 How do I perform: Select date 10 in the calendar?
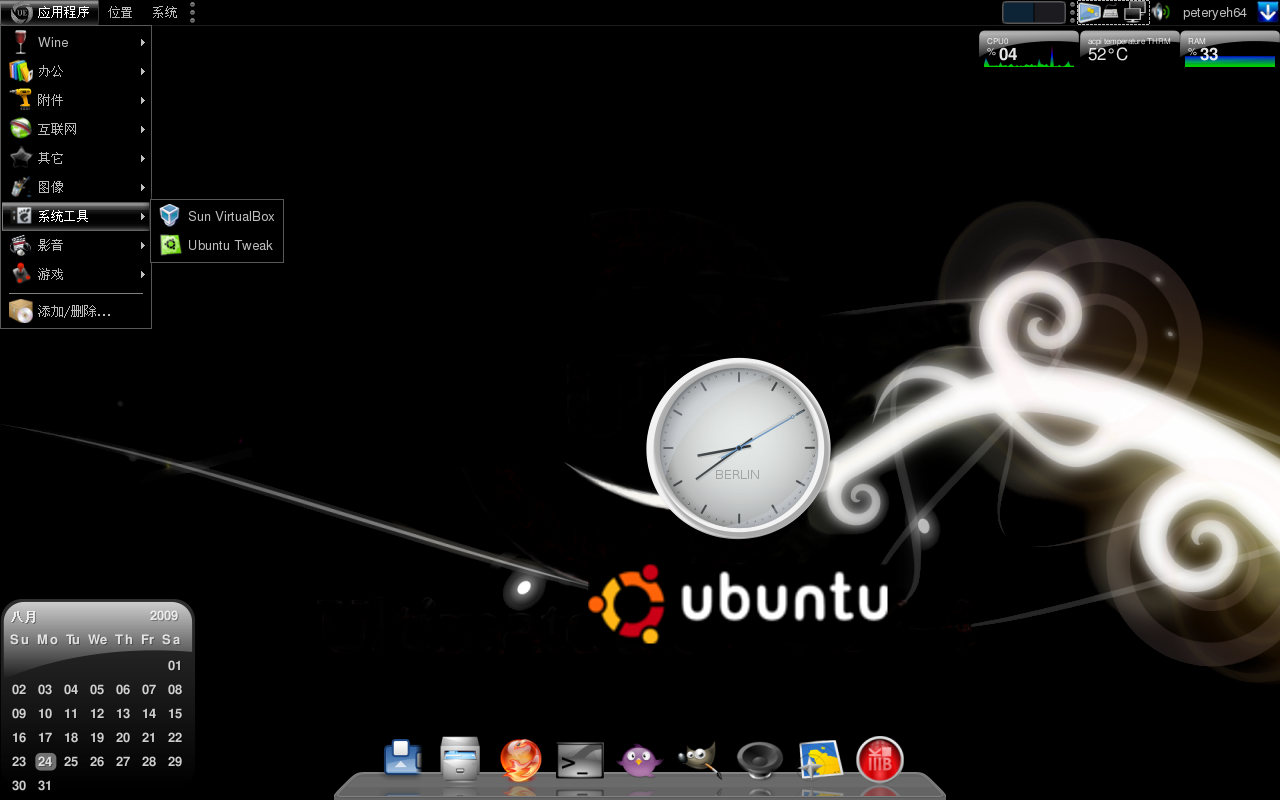pyautogui.click(x=45, y=713)
